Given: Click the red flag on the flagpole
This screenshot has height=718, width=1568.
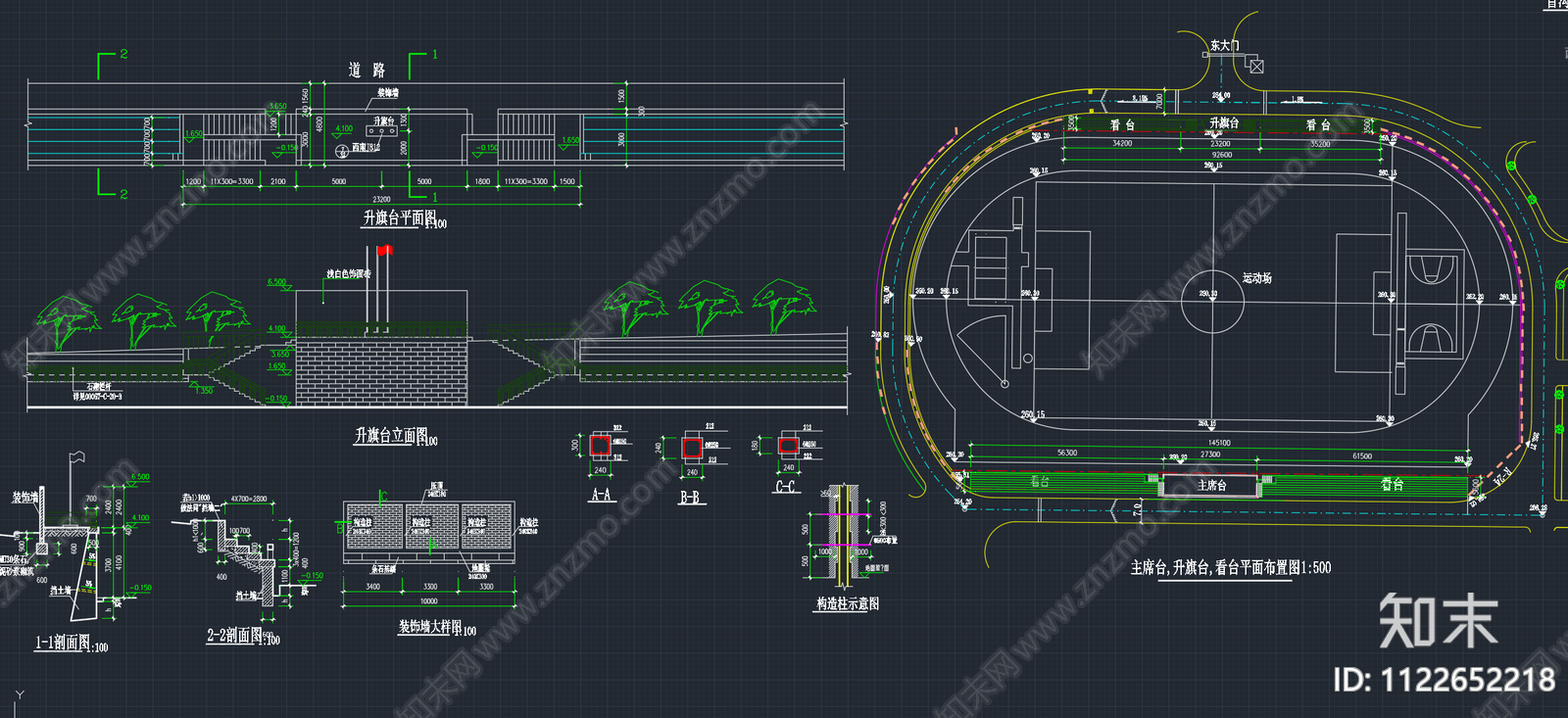Looking at the screenshot, I should pos(385,251).
